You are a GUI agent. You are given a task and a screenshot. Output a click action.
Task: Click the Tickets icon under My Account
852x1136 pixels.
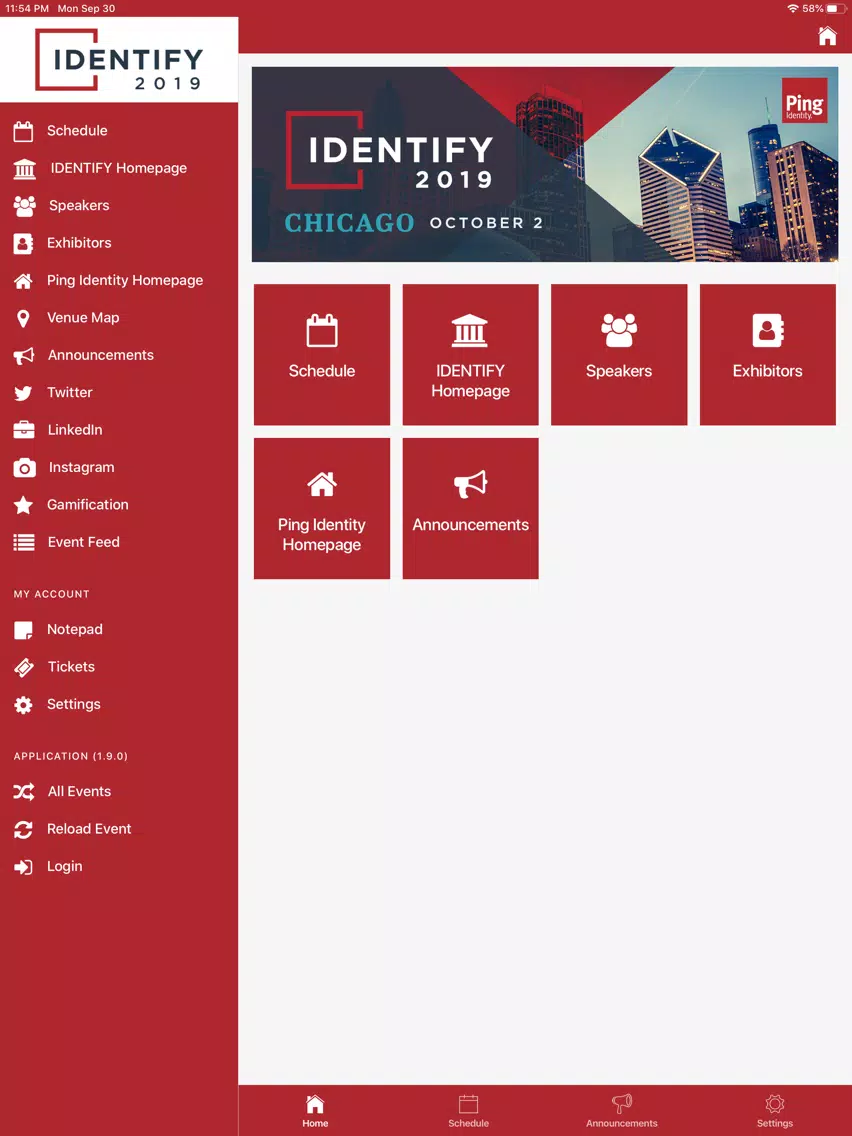(24, 667)
